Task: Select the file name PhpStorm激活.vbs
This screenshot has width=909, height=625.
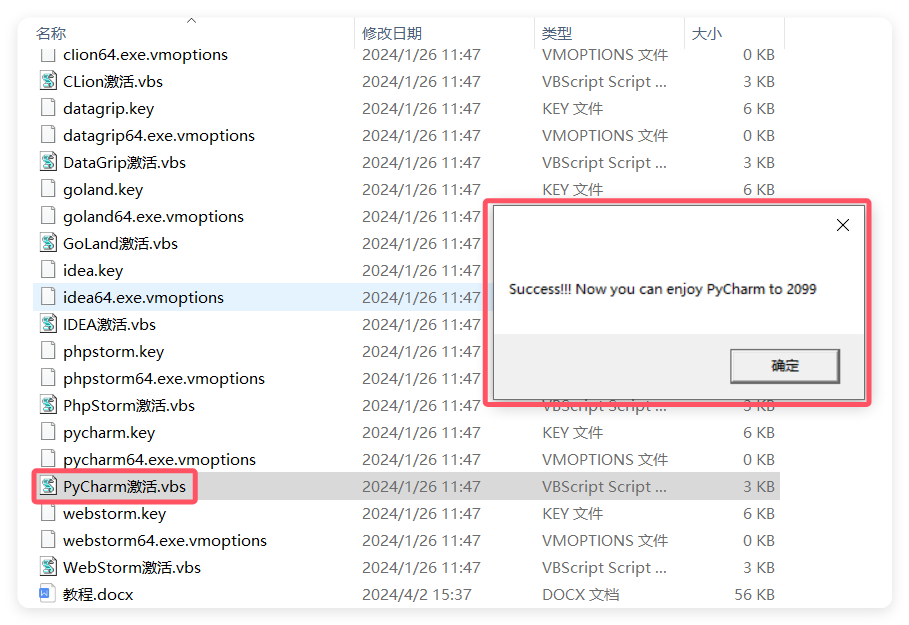Action: (129, 406)
